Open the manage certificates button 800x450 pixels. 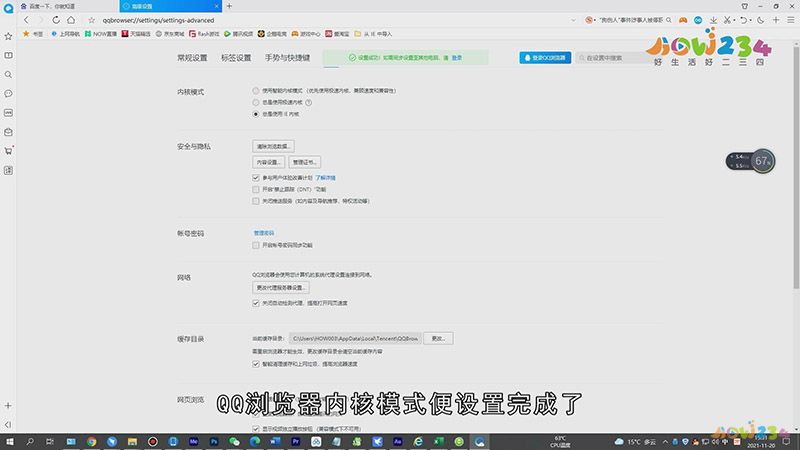pyautogui.click(x=305, y=162)
